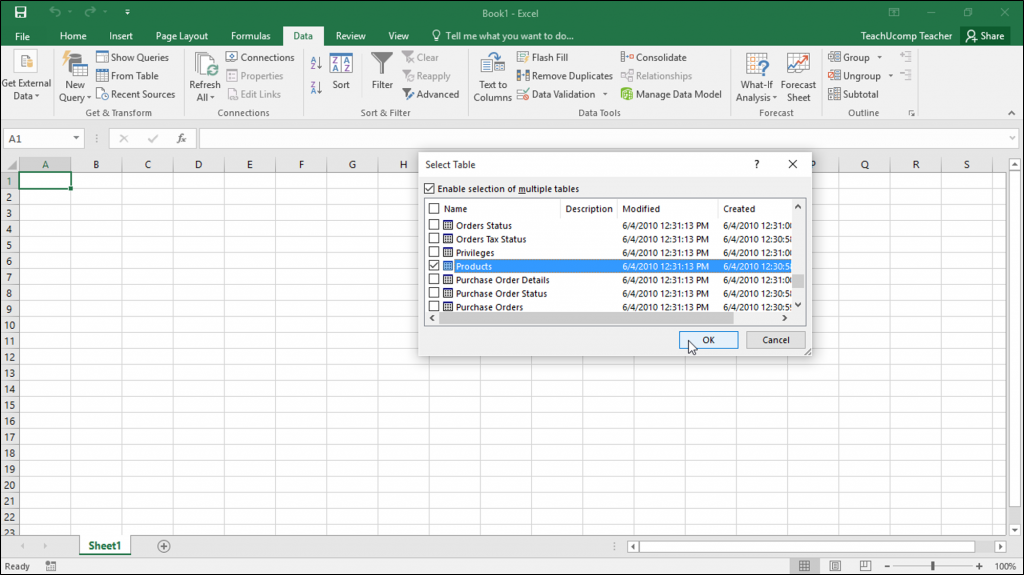Check the Purchase Orders table checkbox
The image size is (1024, 575).
pyautogui.click(x=434, y=307)
